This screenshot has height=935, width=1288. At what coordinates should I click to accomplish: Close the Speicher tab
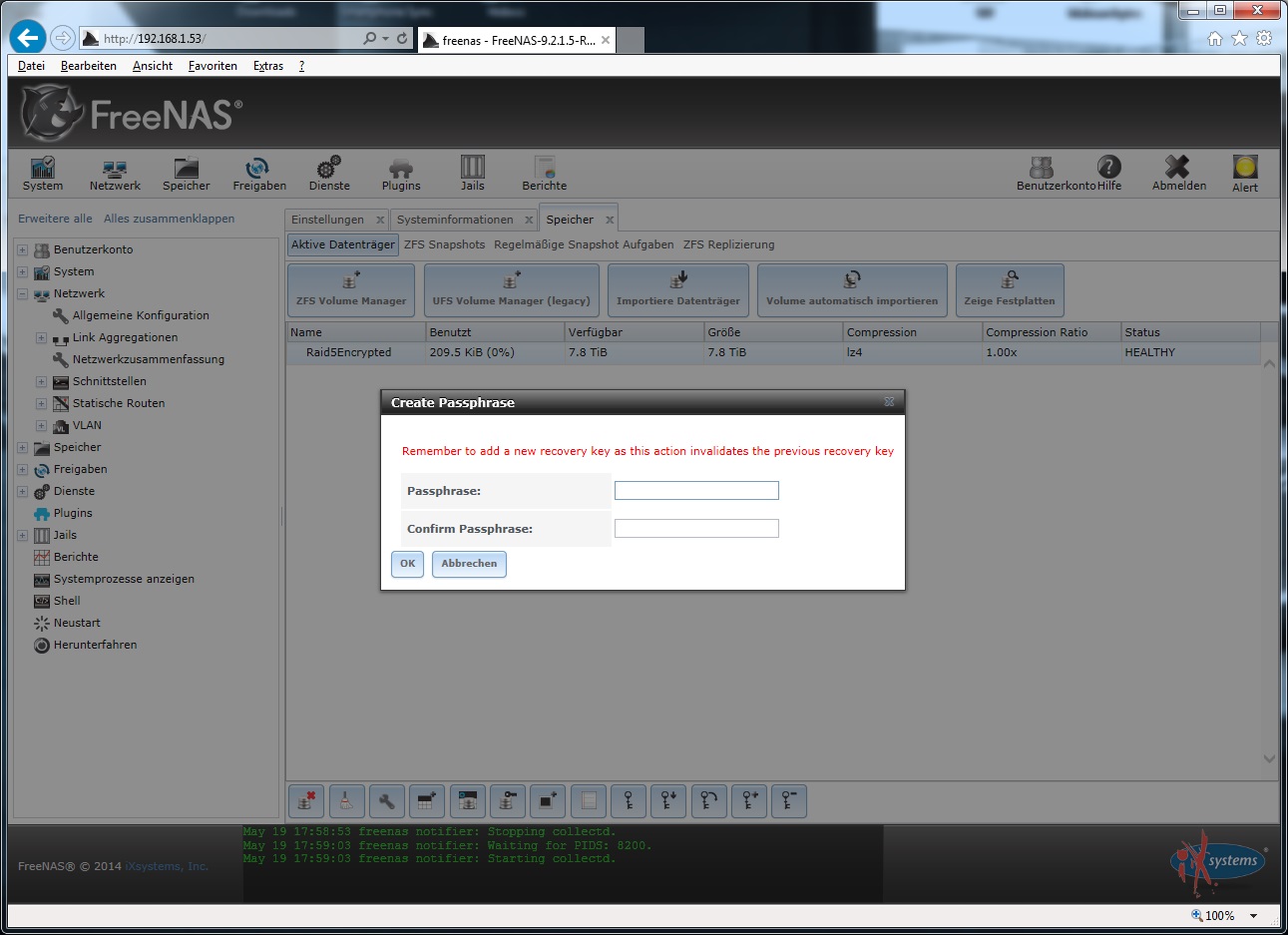[x=610, y=220]
